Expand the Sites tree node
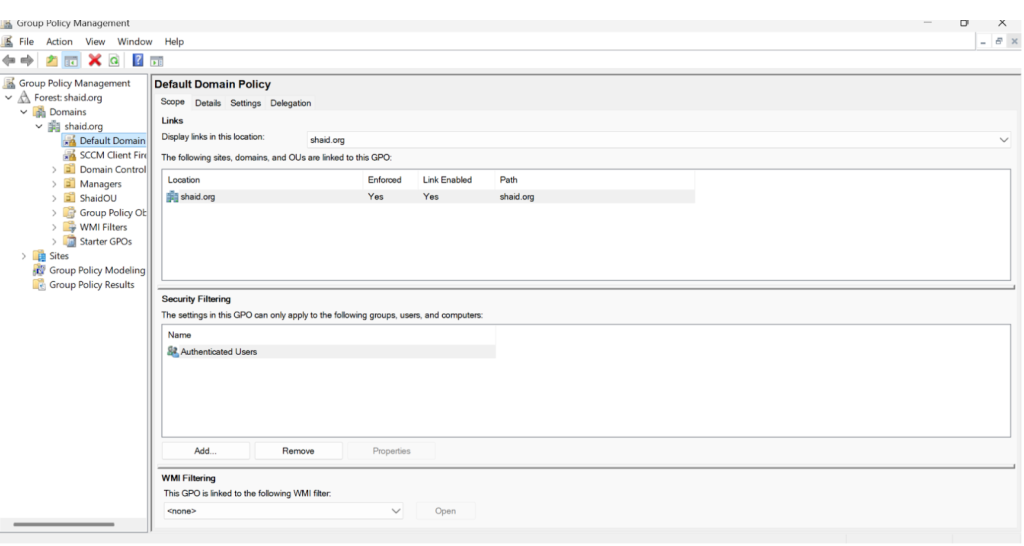This screenshot has width=1024, height=546. 24,256
